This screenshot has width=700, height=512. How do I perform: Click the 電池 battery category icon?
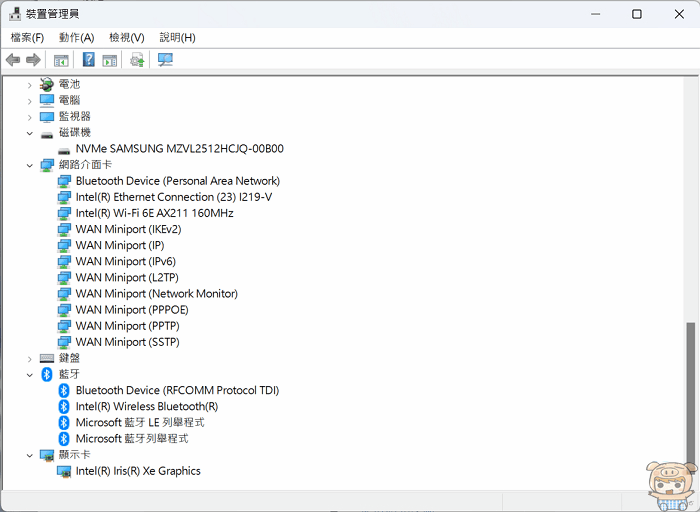click(x=47, y=84)
